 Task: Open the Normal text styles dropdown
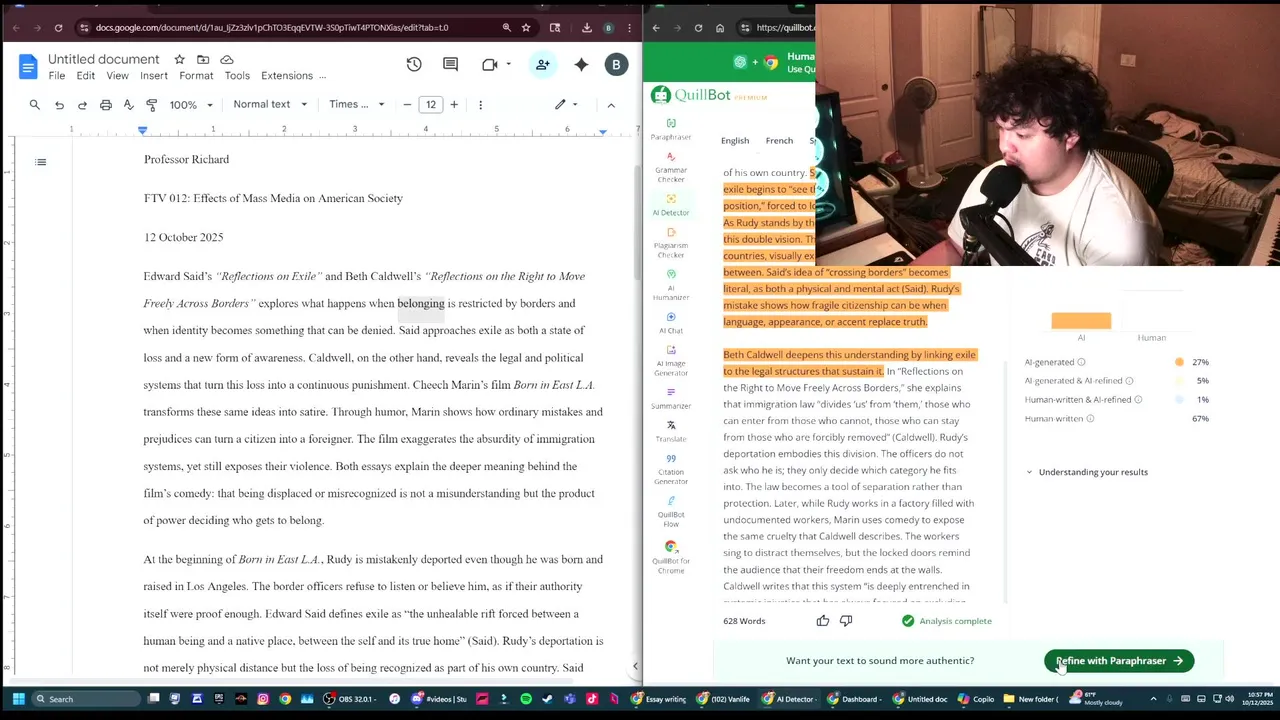click(x=270, y=104)
